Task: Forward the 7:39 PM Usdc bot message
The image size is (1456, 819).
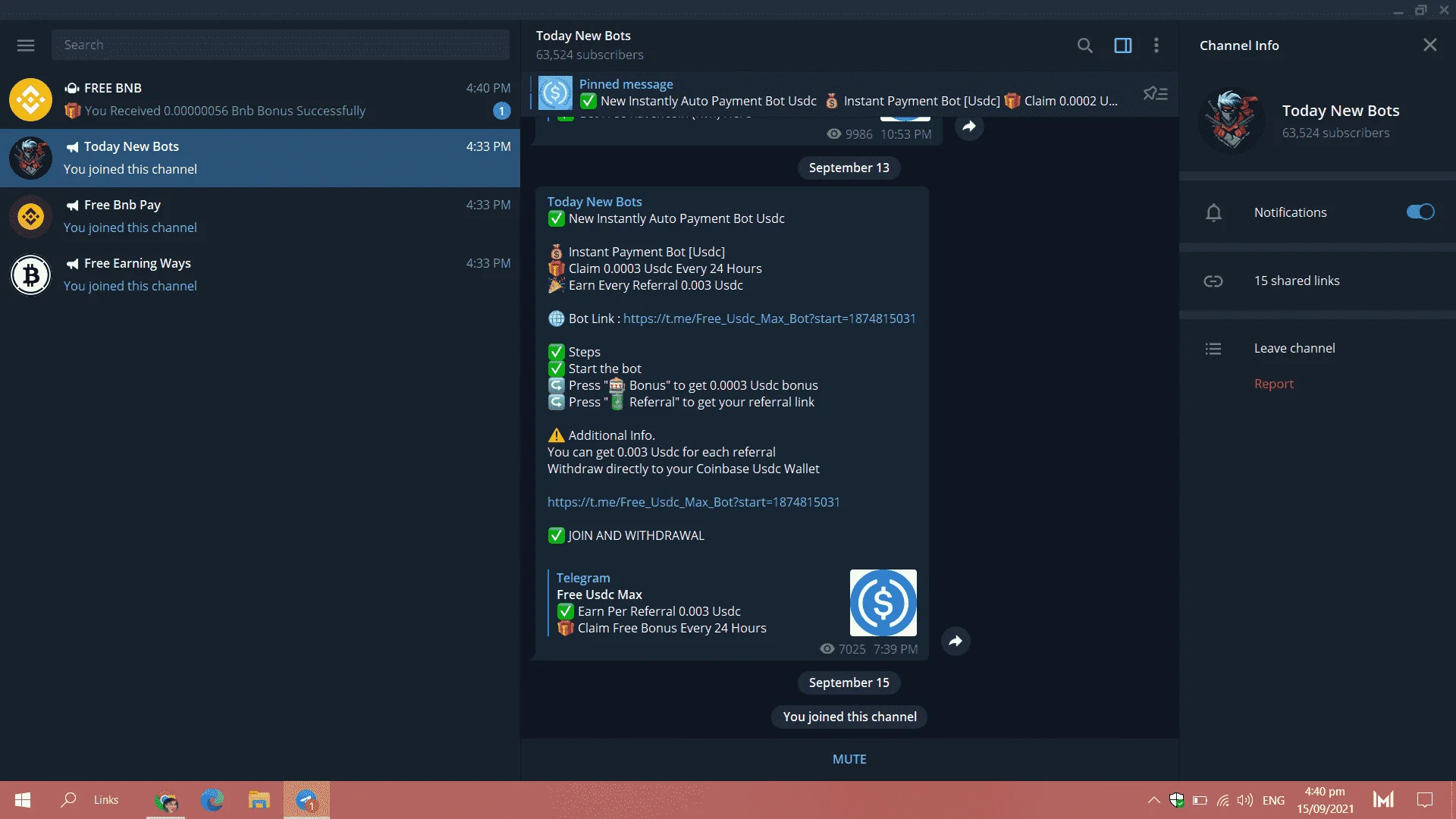Action: (x=955, y=641)
